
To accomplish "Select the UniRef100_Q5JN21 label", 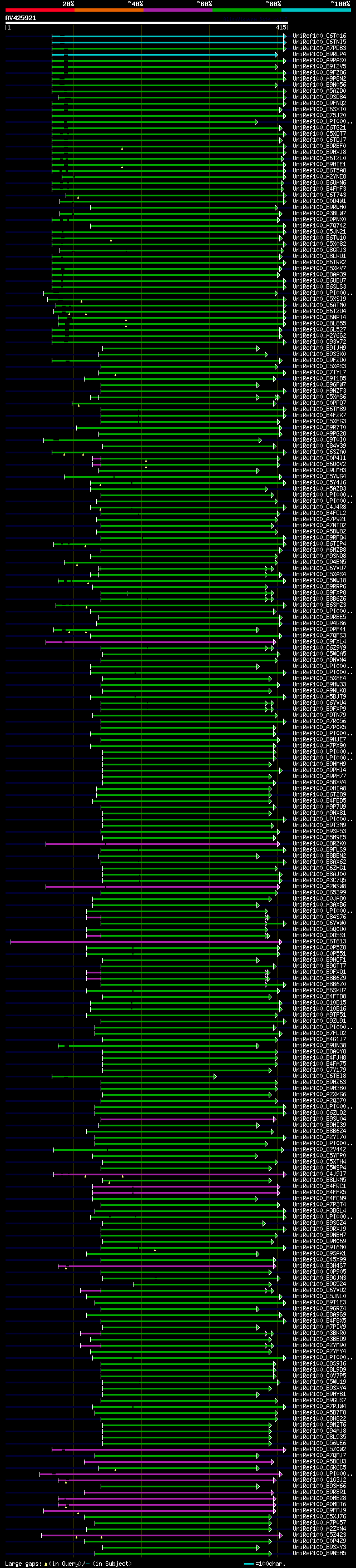I will [319, 232].
